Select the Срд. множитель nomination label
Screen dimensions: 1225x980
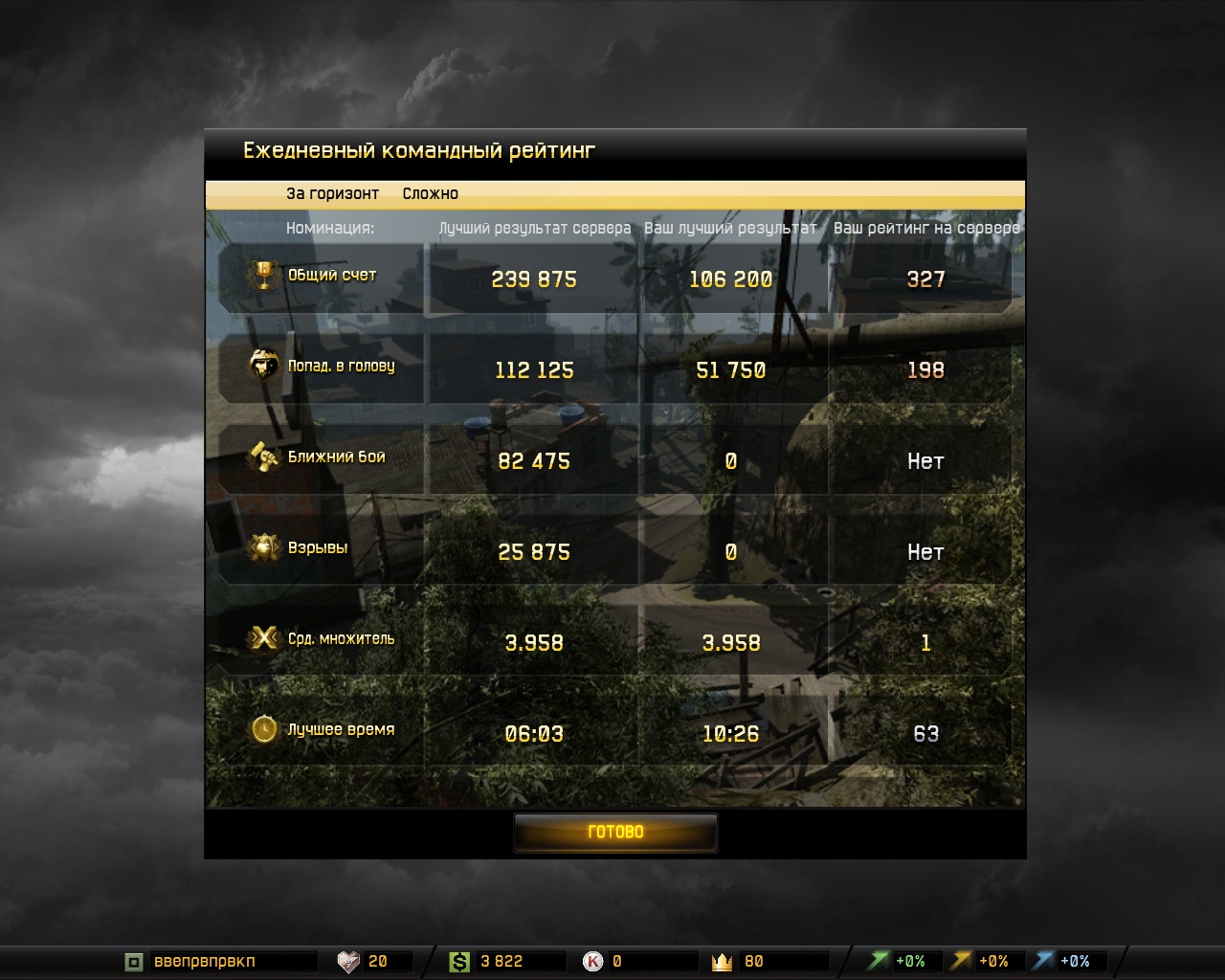[341, 638]
